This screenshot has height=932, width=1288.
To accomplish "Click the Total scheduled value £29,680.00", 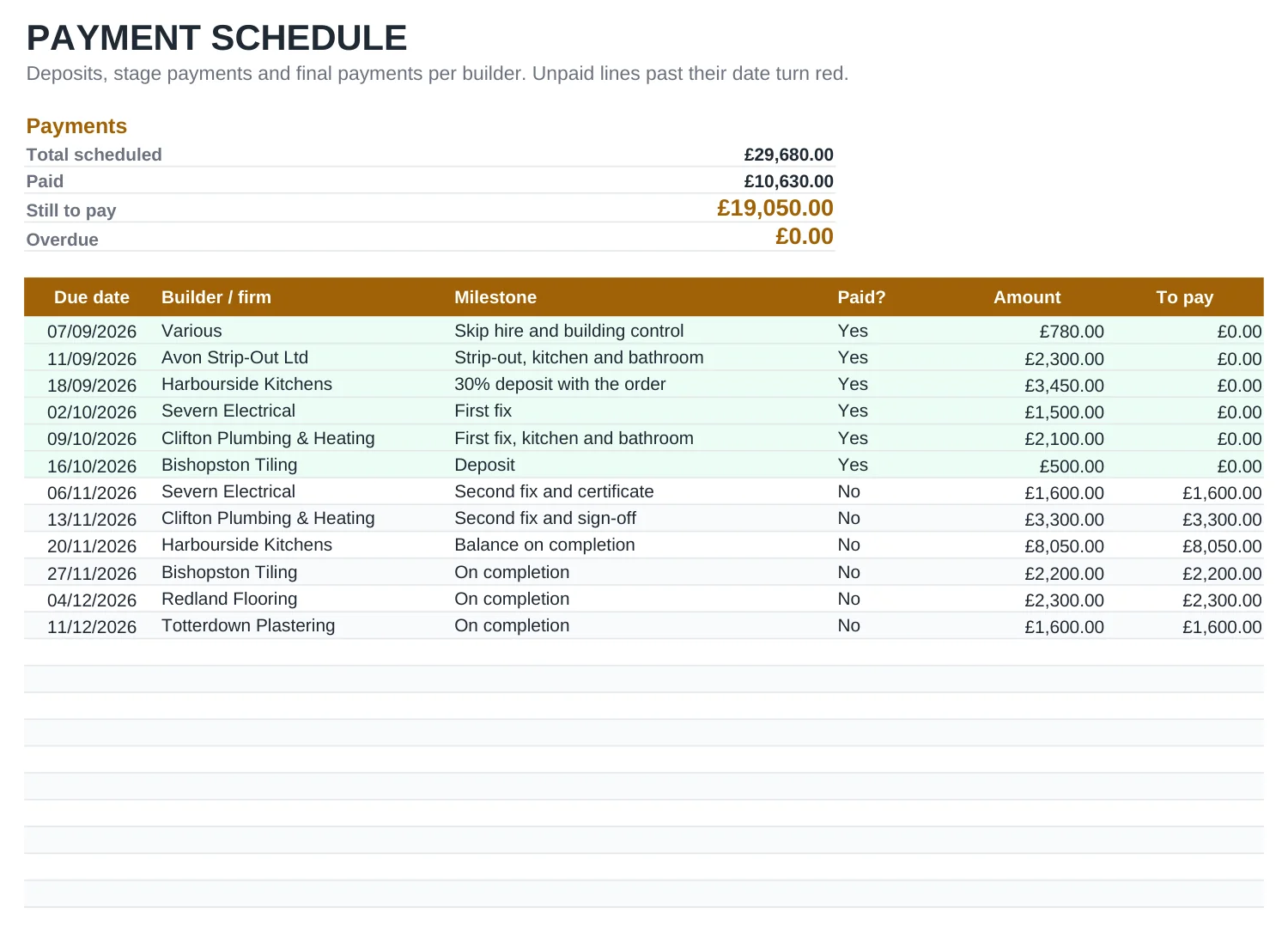I will coord(788,155).
